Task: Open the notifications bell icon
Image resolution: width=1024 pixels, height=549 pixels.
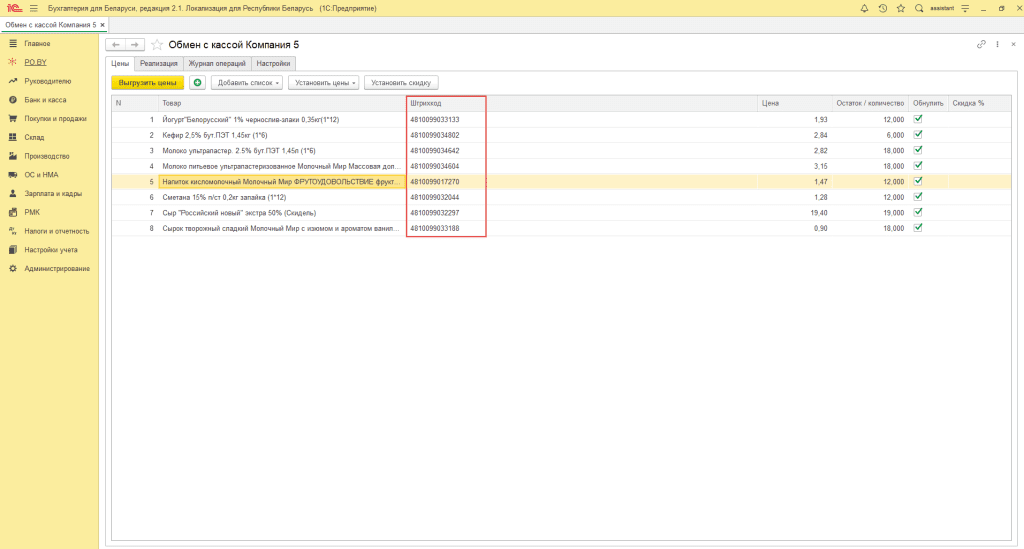Action: (864, 8)
